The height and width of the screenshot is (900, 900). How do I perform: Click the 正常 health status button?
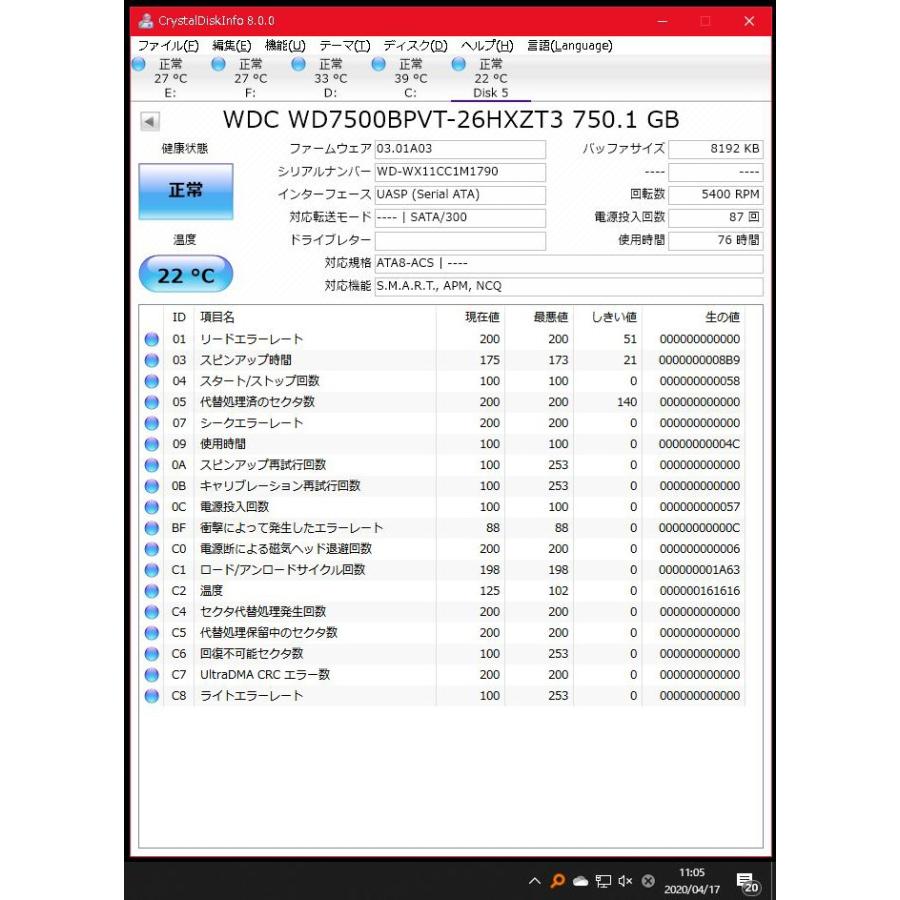[185, 191]
